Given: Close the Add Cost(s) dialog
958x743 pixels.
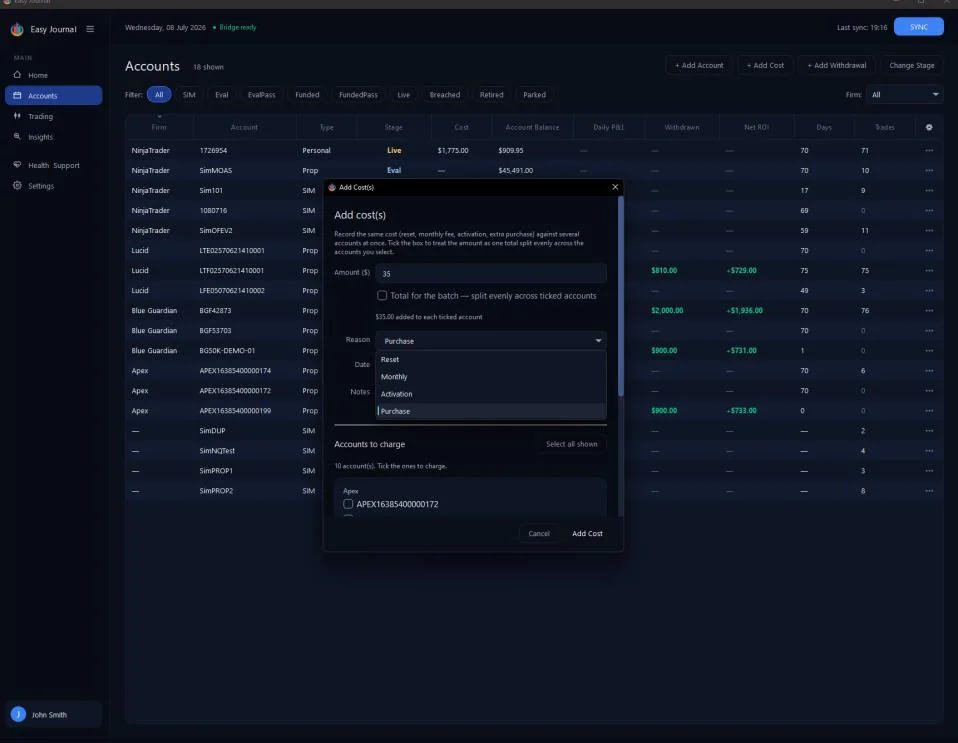Looking at the screenshot, I should [x=615, y=187].
